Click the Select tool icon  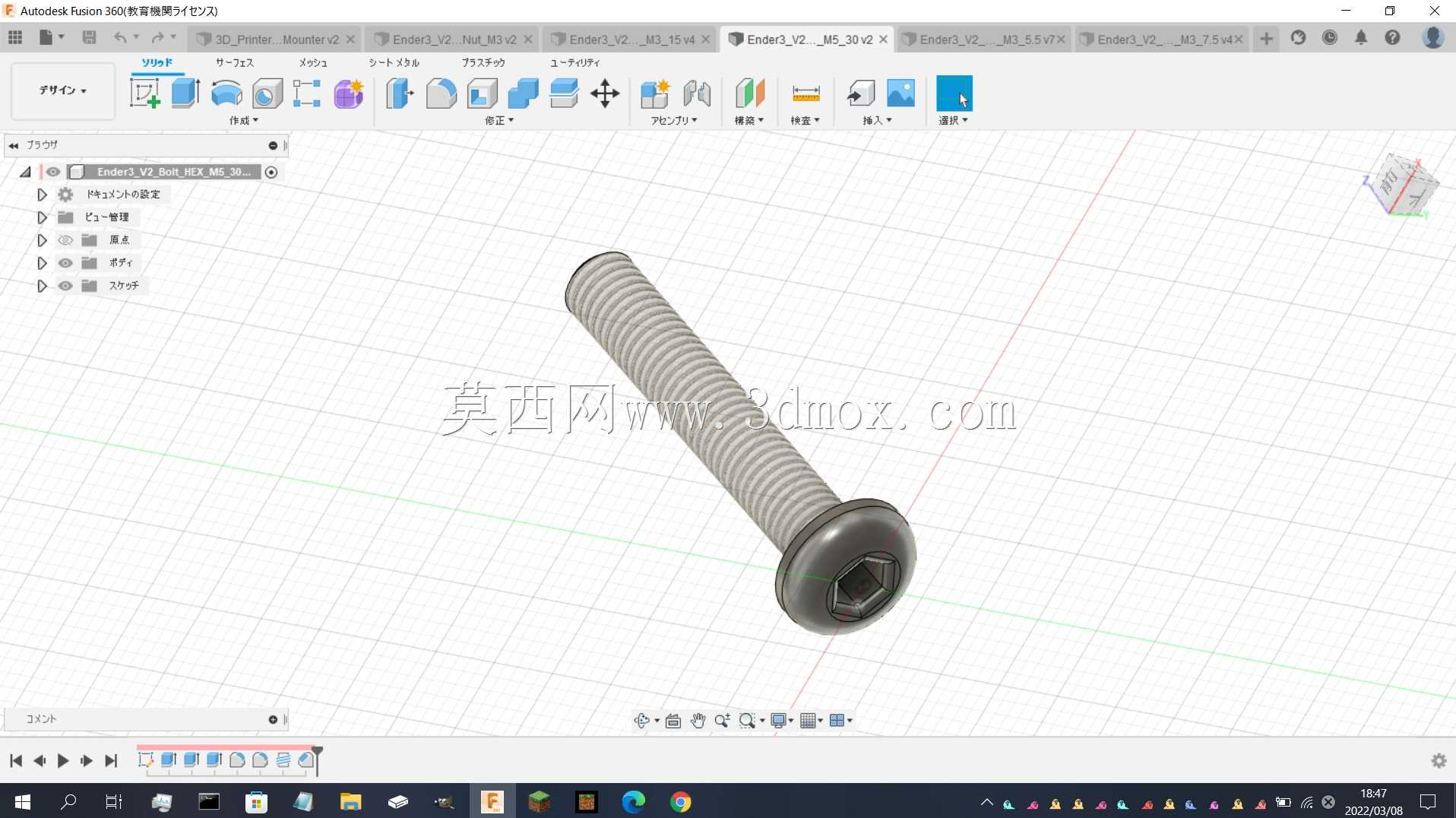(x=954, y=94)
